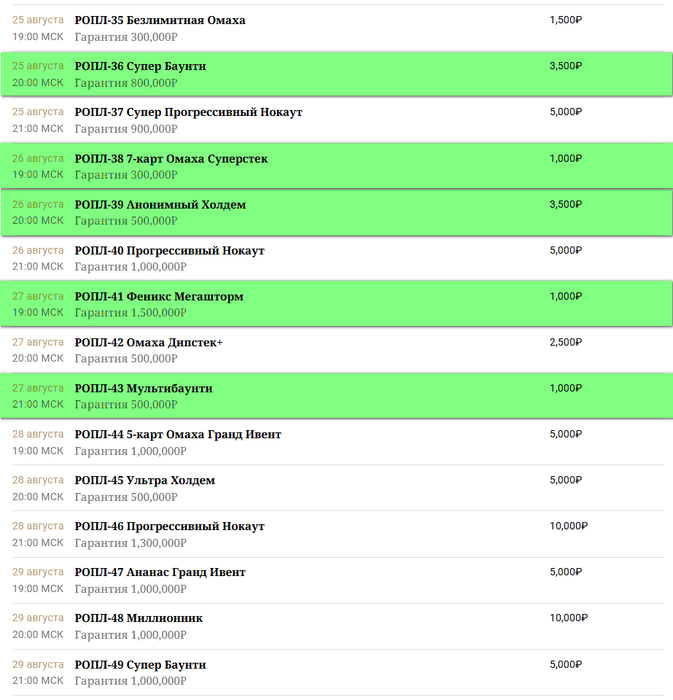
Task: Click 2,500₽ buy-in of РОПЛ-42
Action: [x=565, y=342]
